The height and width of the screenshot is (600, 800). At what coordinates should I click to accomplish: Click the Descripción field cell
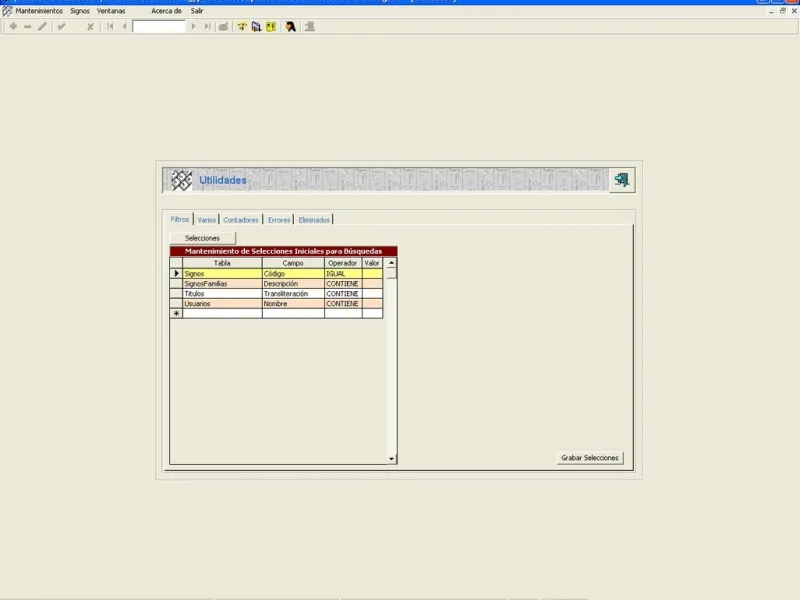pos(293,284)
